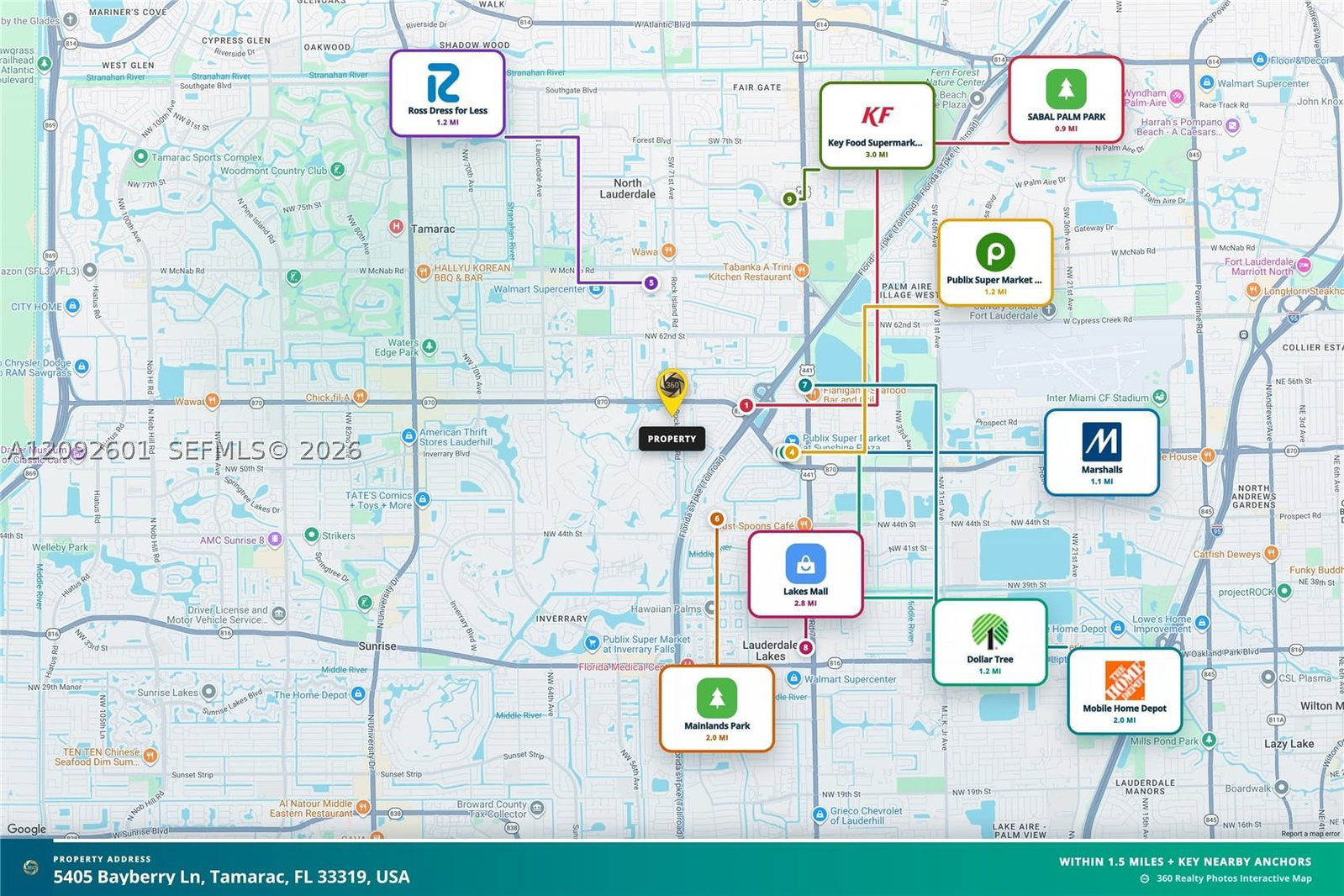Click the orange route marker number 6
Image resolution: width=1344 pixels, height=896 pixels.
pos(717,519)
